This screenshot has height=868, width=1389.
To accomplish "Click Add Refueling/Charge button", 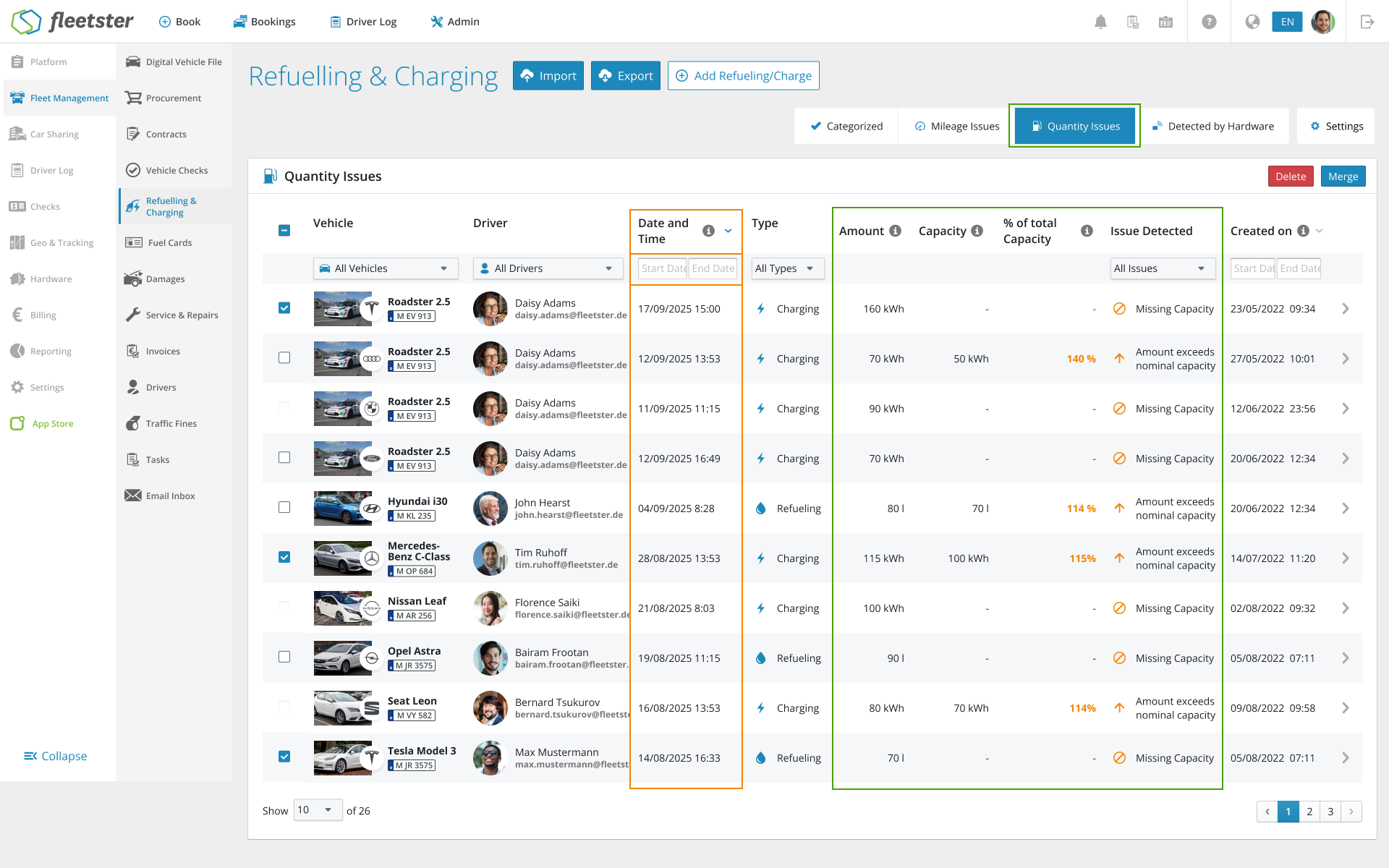I will [x=744, y=75].
